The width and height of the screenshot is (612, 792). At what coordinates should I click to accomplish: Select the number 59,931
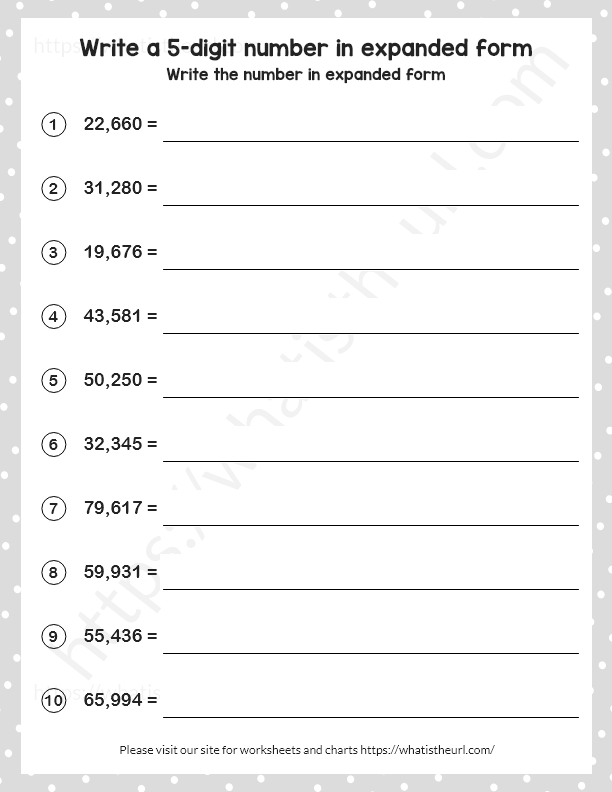click(114, 572)
